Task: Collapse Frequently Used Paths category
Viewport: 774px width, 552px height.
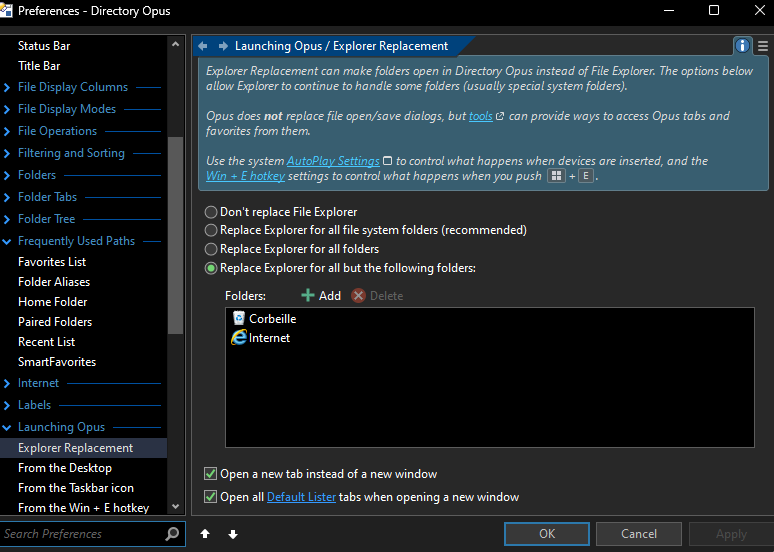Action: 7,241
